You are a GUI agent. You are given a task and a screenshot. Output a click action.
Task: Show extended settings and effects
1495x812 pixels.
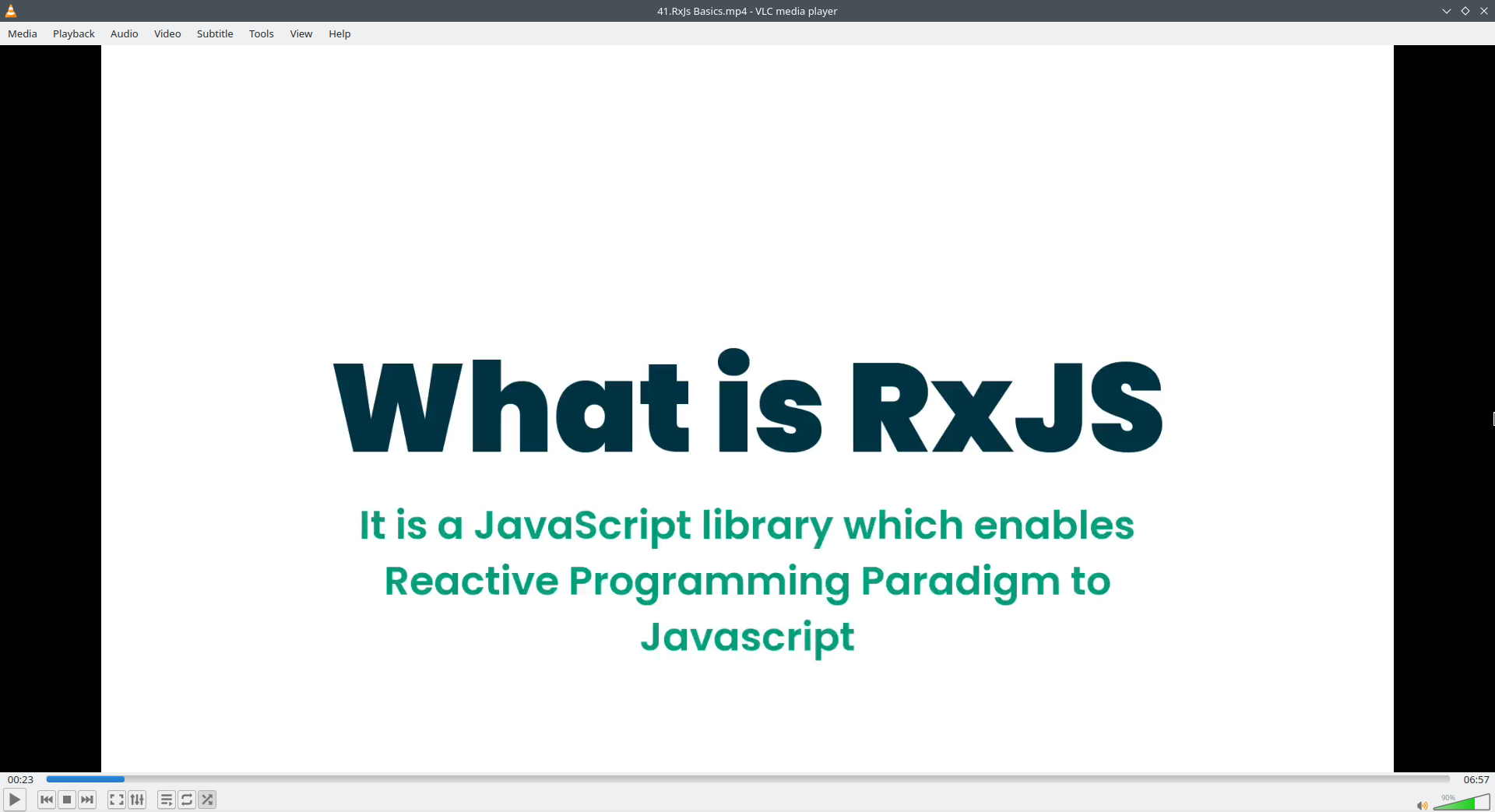(137, 800)
